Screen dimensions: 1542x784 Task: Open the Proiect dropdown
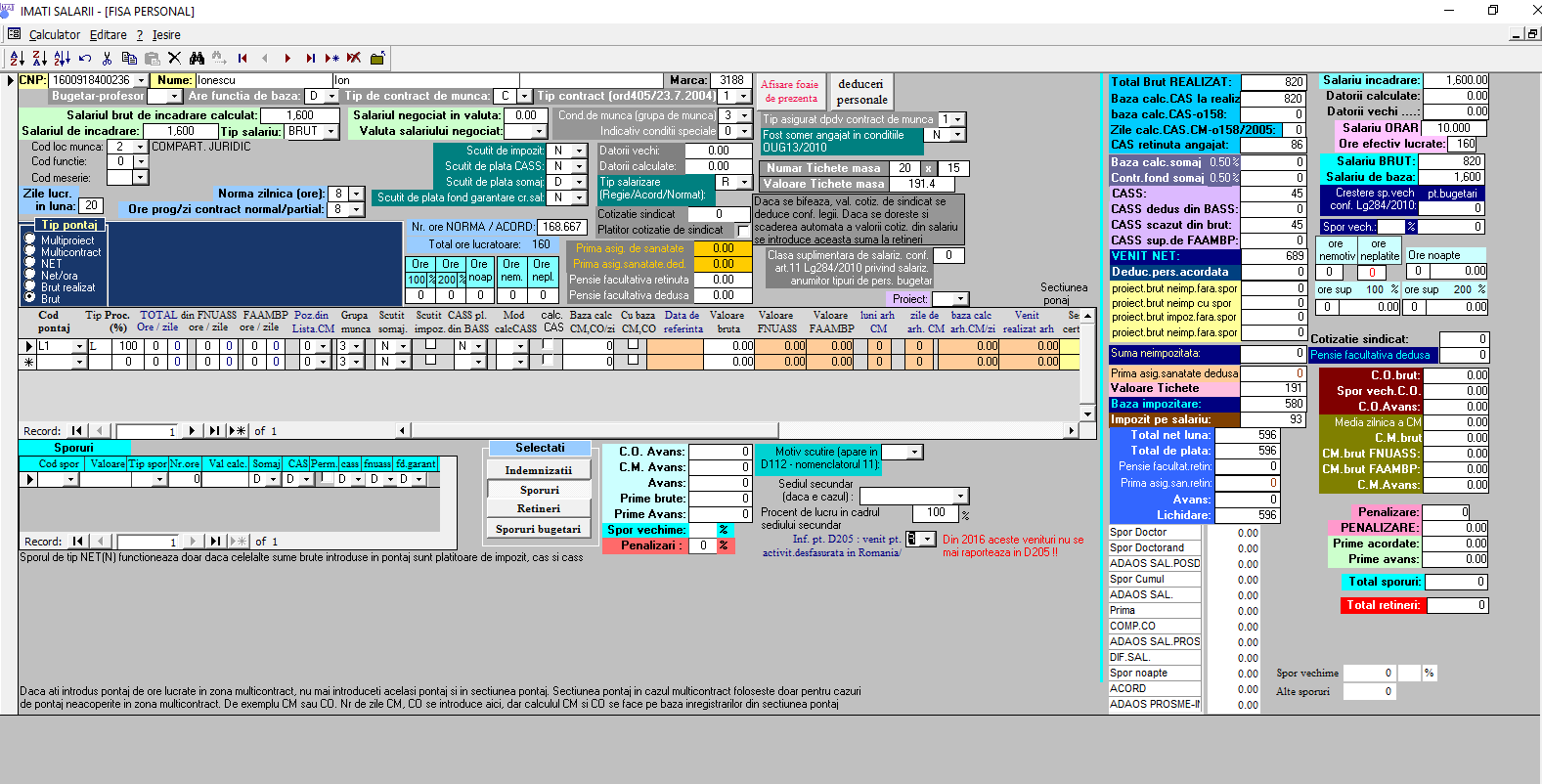tap(961, 299)
